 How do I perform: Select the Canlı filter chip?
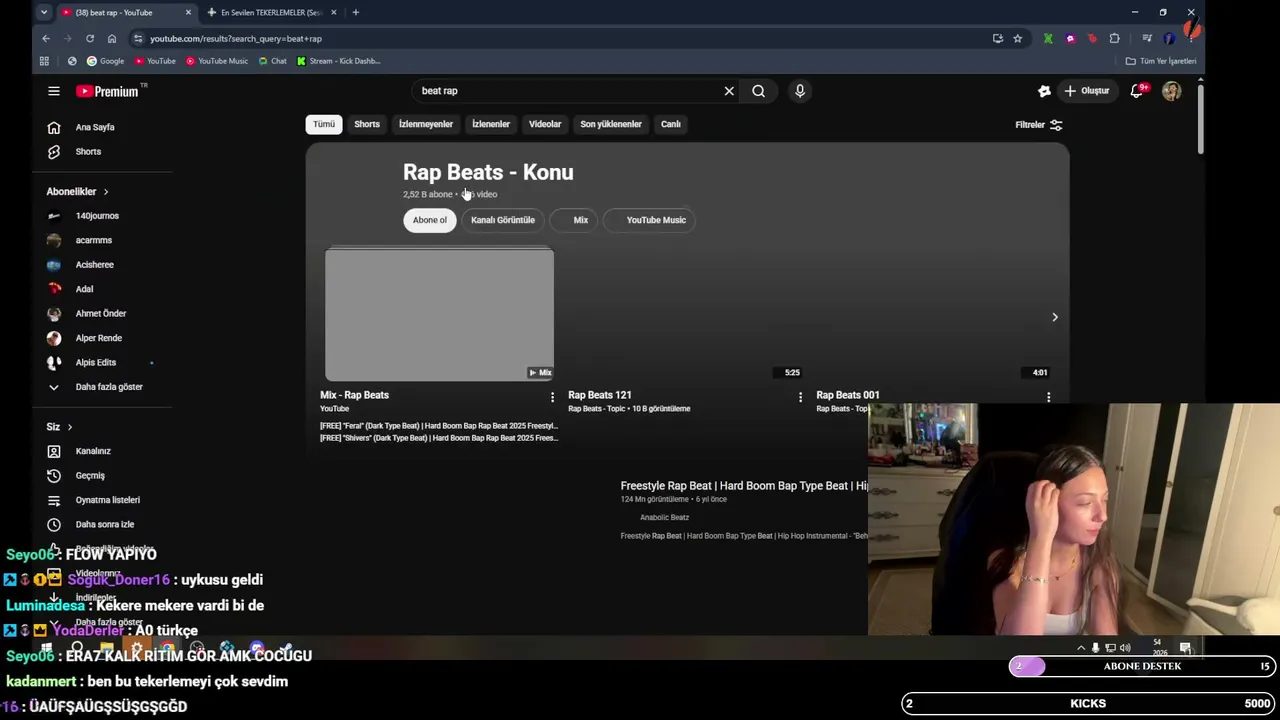671,124
